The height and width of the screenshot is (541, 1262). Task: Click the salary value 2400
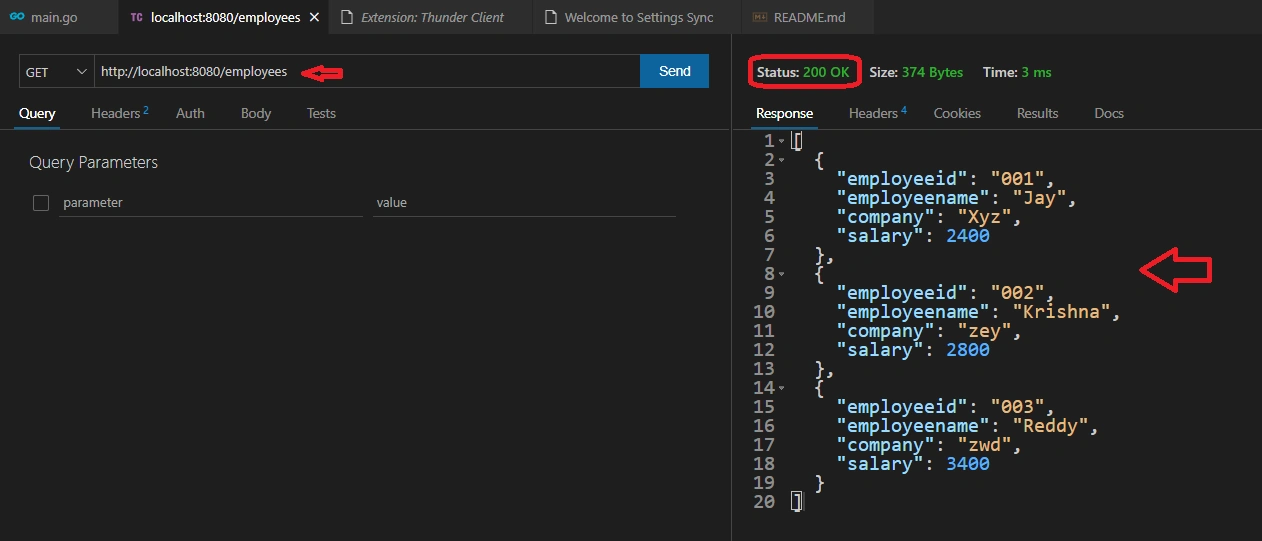tap(968, 236)
